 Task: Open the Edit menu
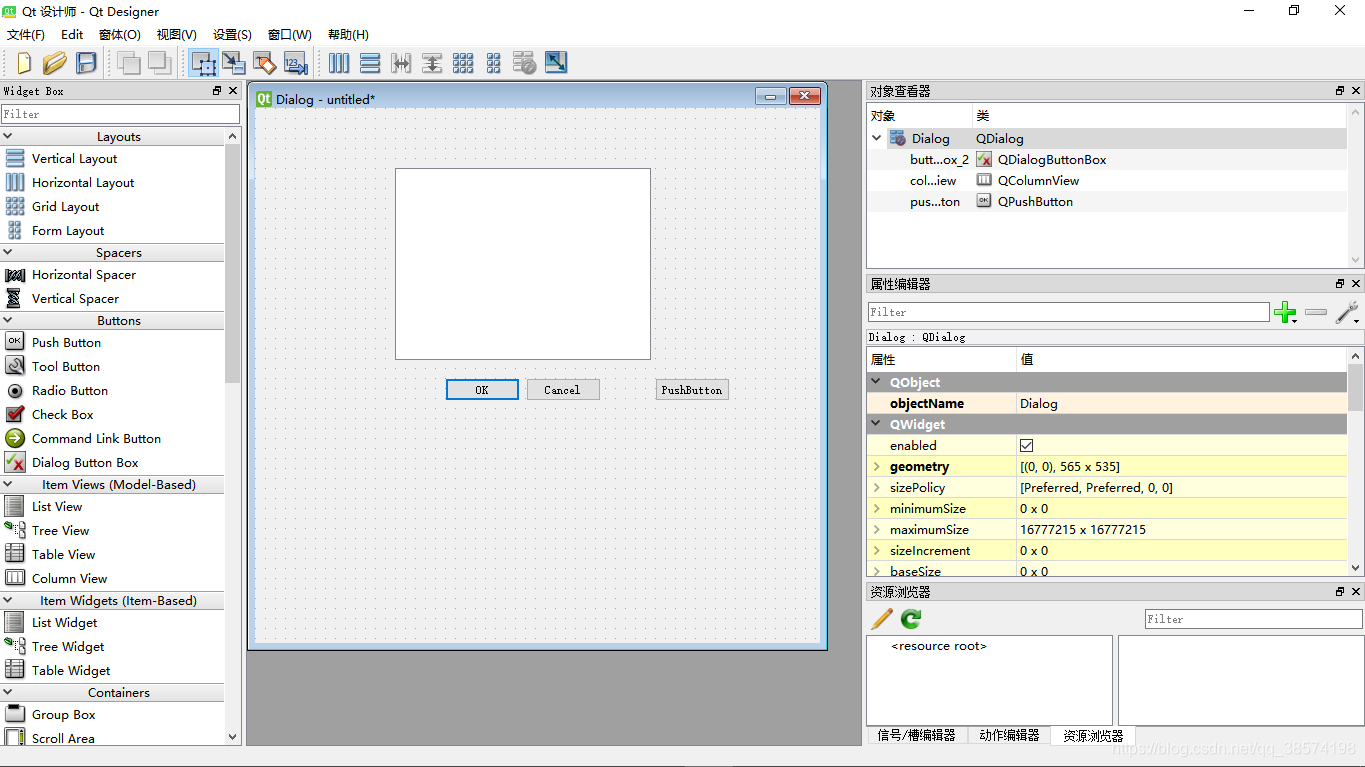coord(72,34)
